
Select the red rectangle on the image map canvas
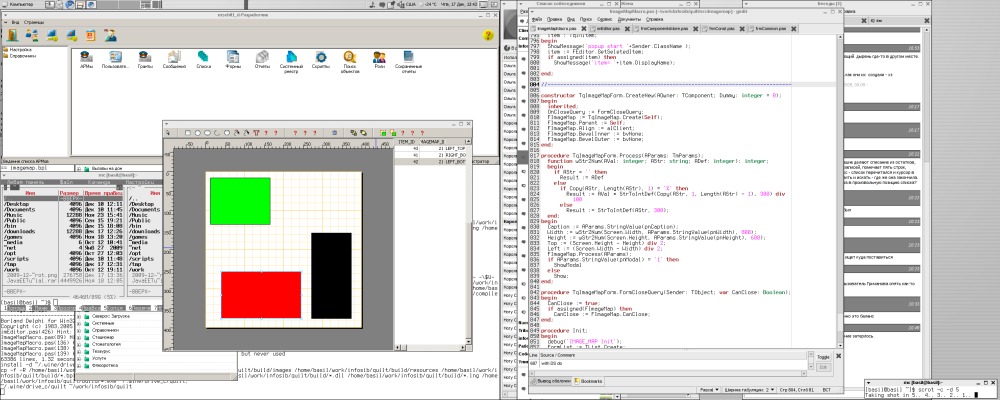point(261,294)
